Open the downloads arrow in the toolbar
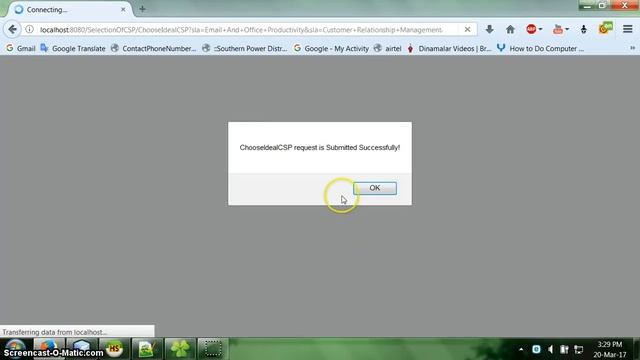Viewport: 640px width, 360px height. click(x=489, y=29)
